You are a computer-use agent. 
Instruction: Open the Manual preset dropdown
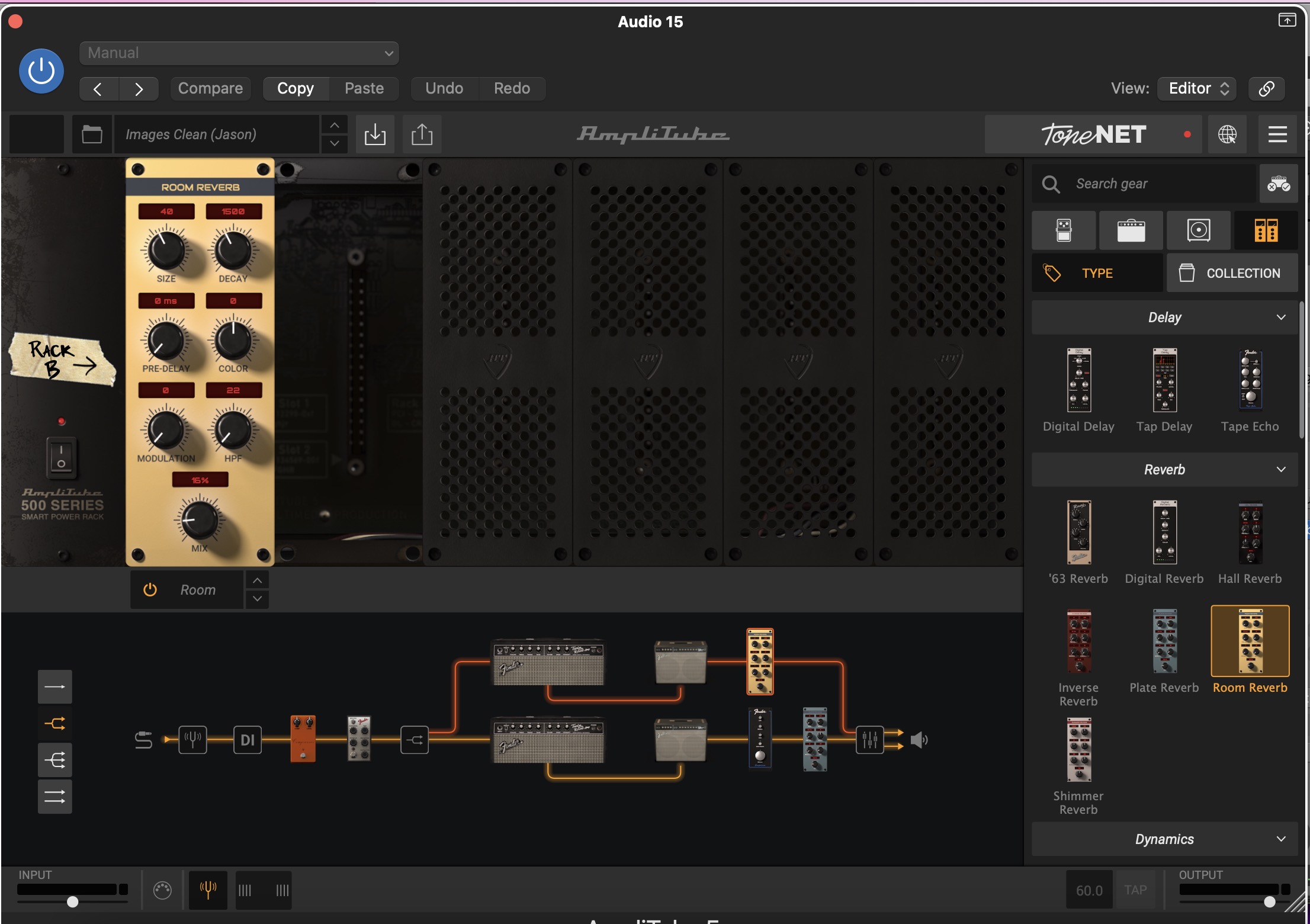tap(239, 53)
